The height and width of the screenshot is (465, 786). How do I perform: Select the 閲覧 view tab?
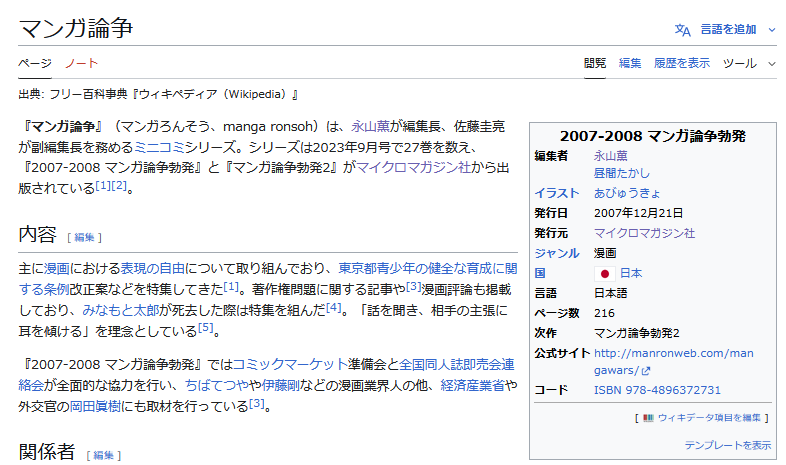pos(595,63)
